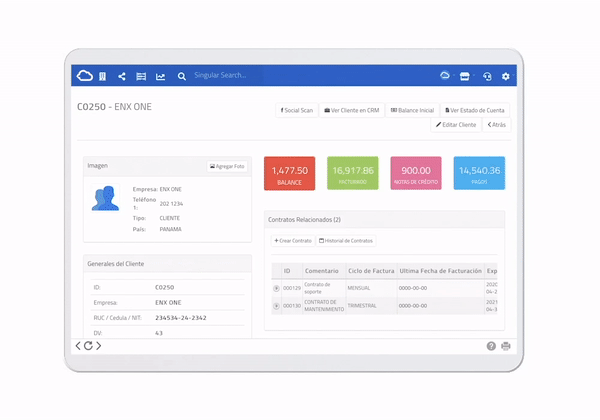Click the magnifier search icon

pos(182,77)
